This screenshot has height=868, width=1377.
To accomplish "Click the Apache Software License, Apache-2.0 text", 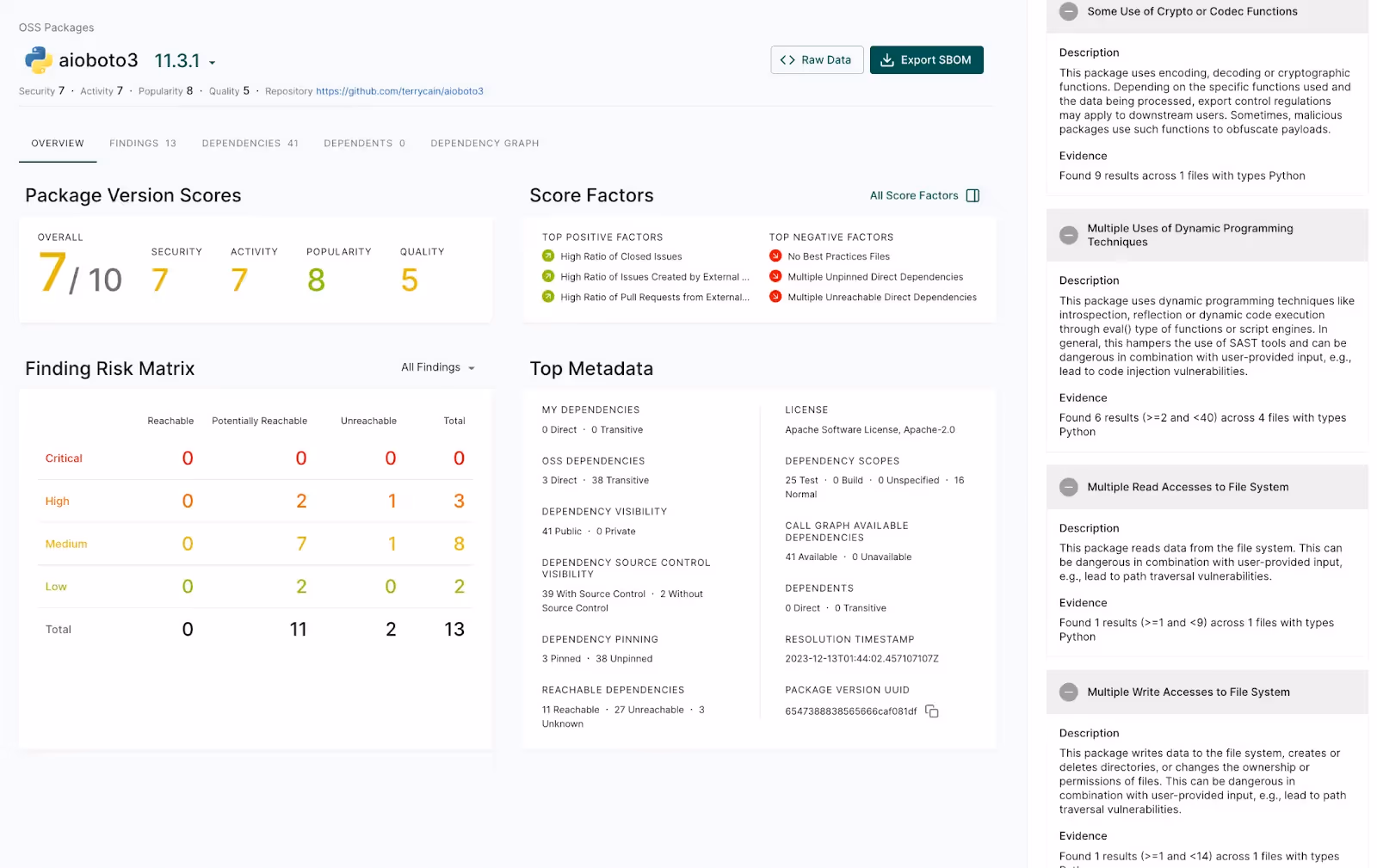I will (870, 430).
